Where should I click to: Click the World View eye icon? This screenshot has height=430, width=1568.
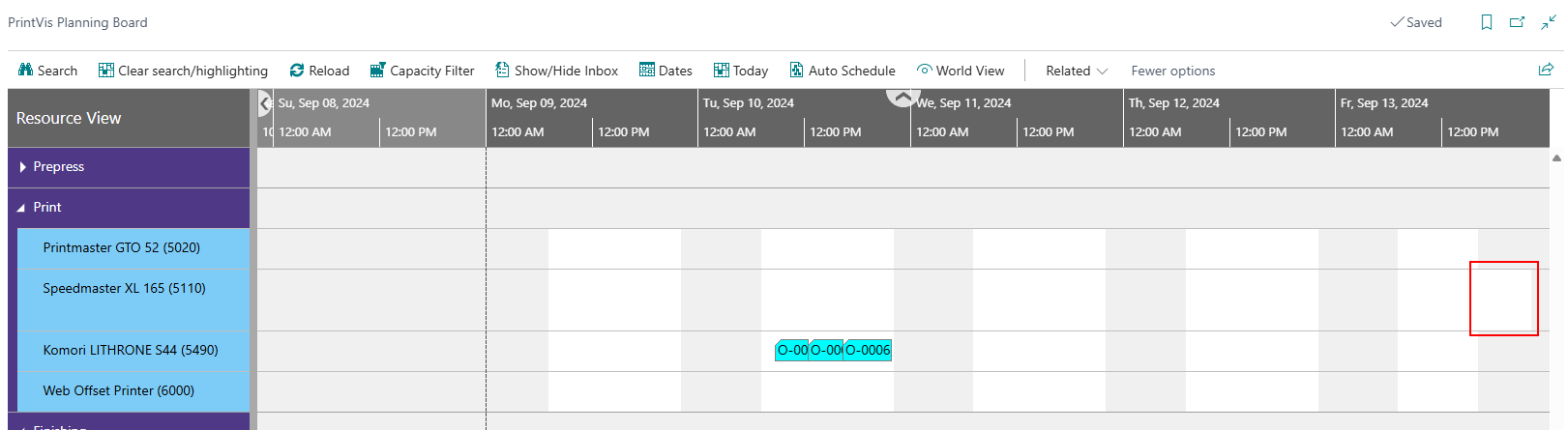point(925,70)
